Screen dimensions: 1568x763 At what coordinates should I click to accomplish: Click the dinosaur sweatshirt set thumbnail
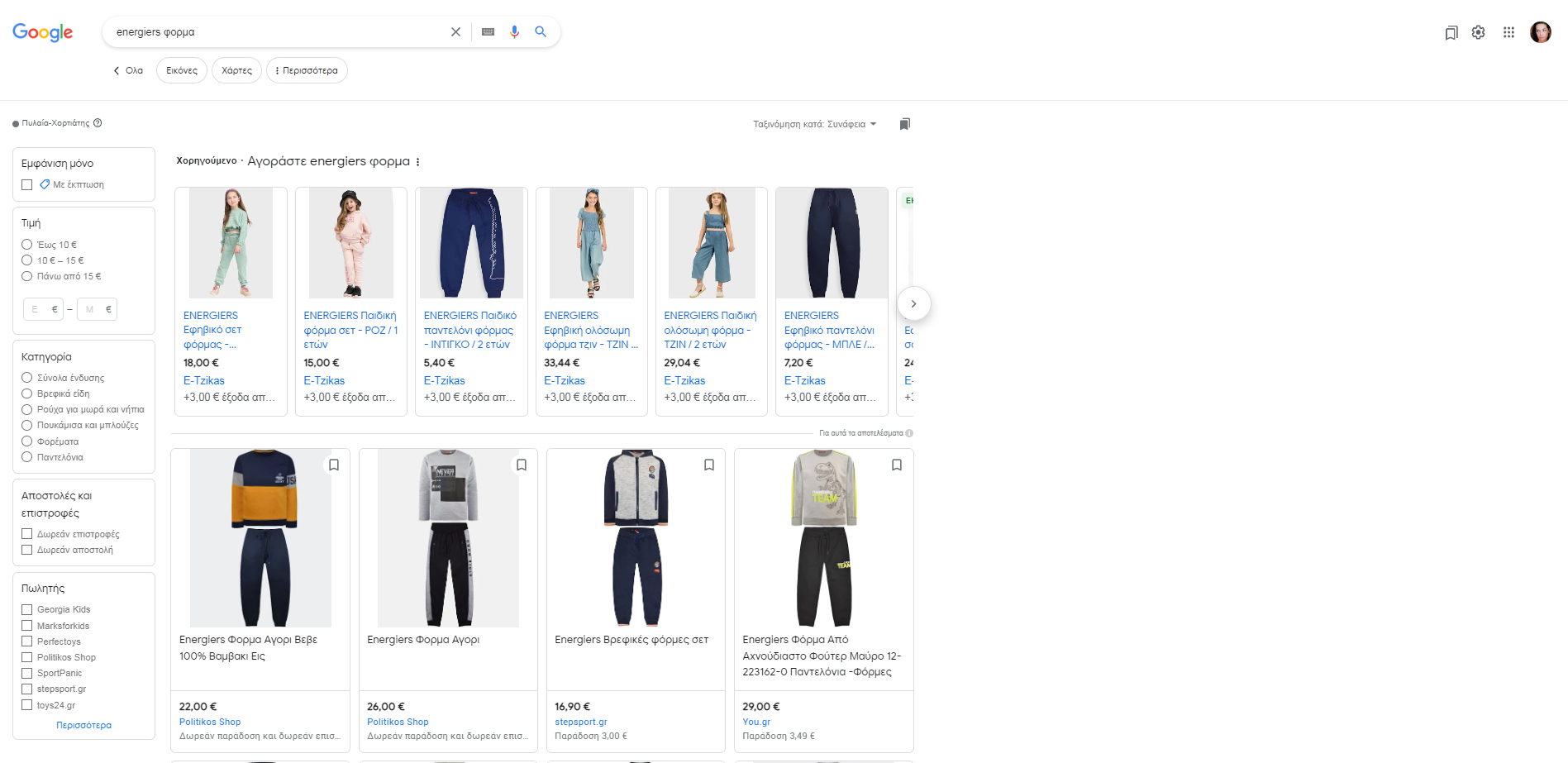coord(824,538)
